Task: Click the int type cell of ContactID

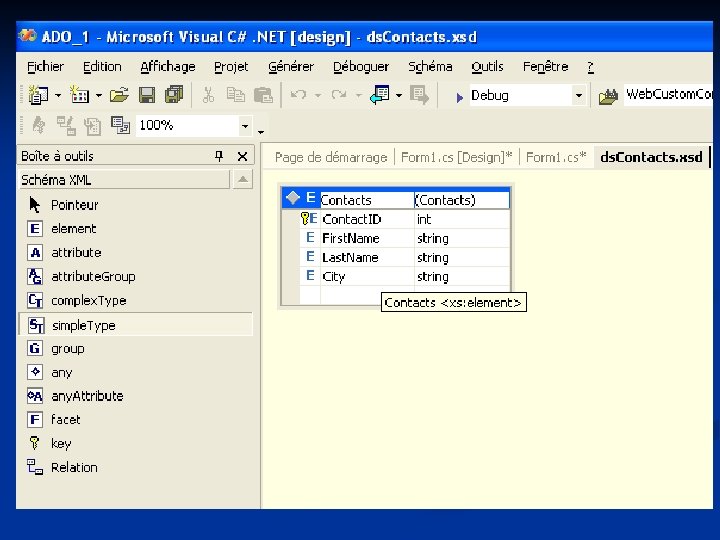Action: (x=462, y=219)
